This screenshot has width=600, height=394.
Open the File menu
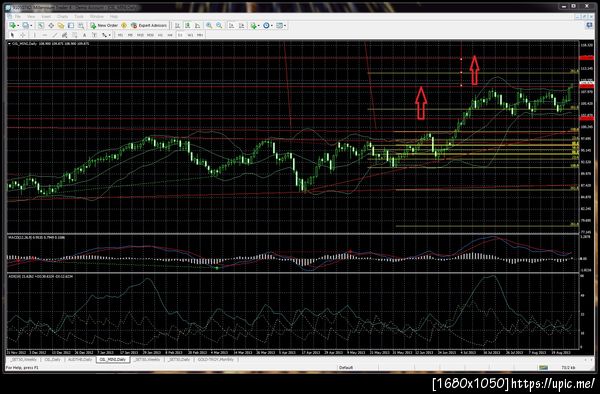point(18,16)
